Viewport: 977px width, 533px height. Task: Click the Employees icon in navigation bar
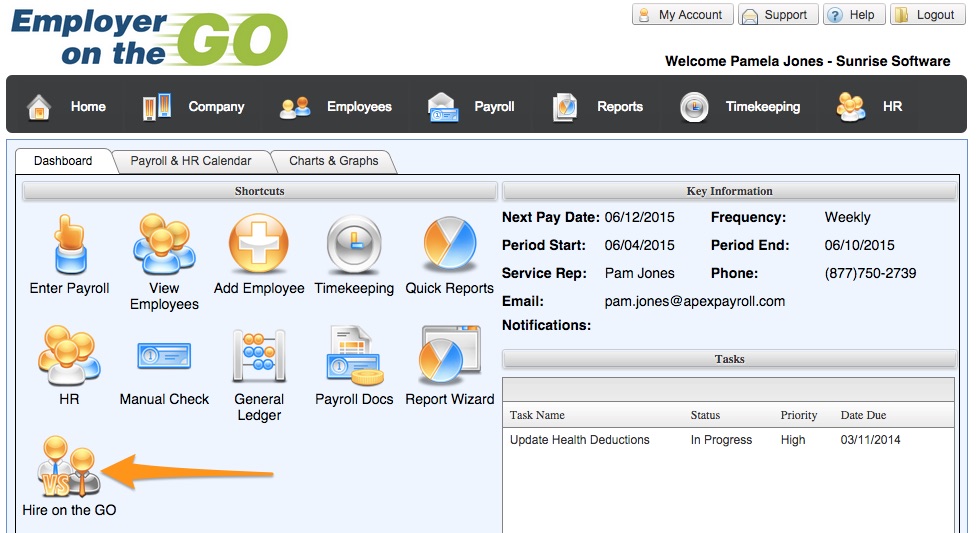tap(295, 107)
